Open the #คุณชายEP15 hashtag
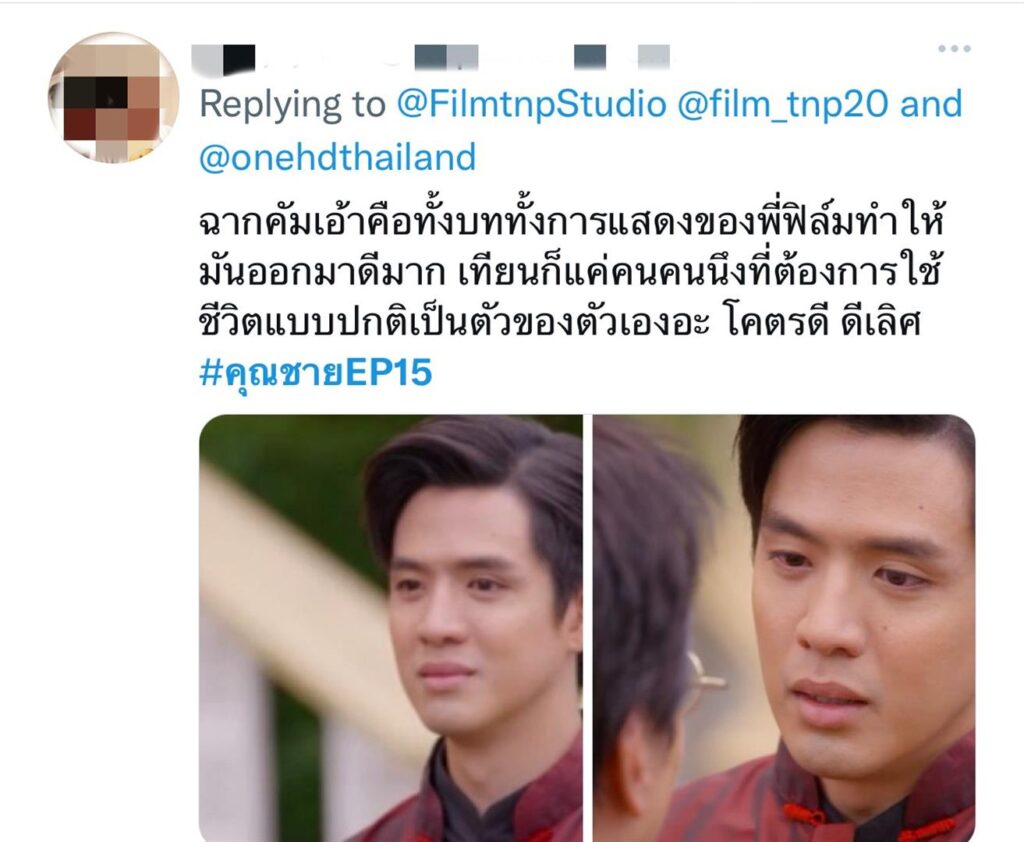This screenshot has width=1024, height=842. tap(315, 373)
